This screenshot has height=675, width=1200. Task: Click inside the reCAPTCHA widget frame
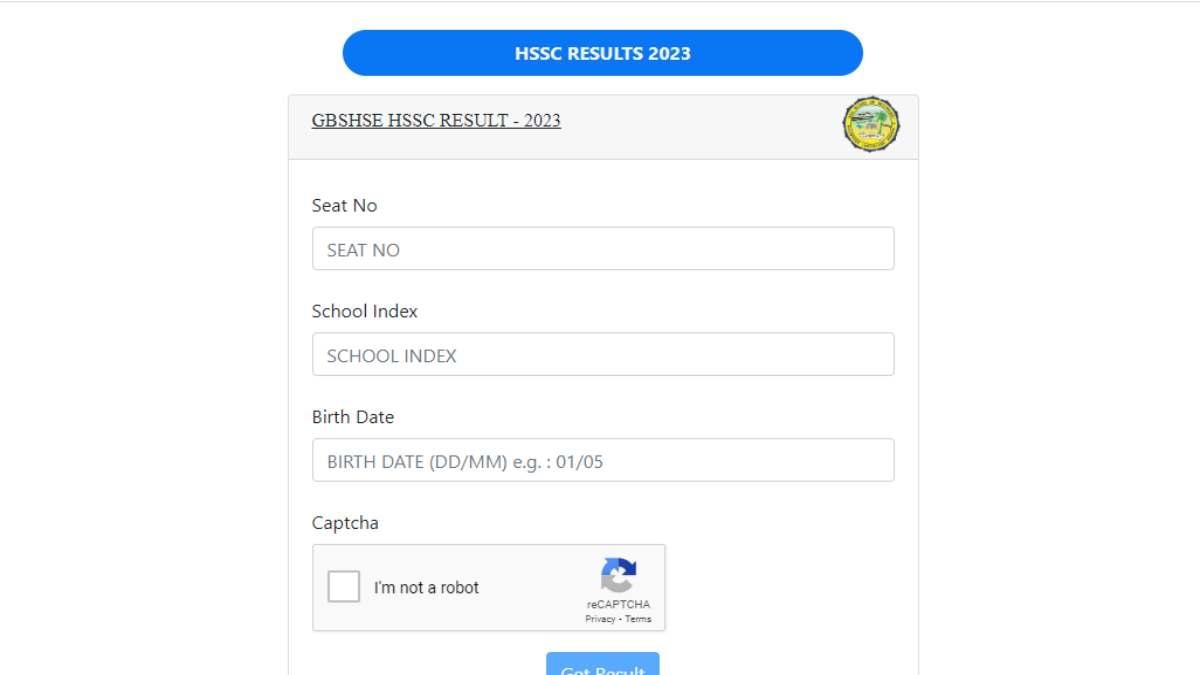click(x=488, y=588)
